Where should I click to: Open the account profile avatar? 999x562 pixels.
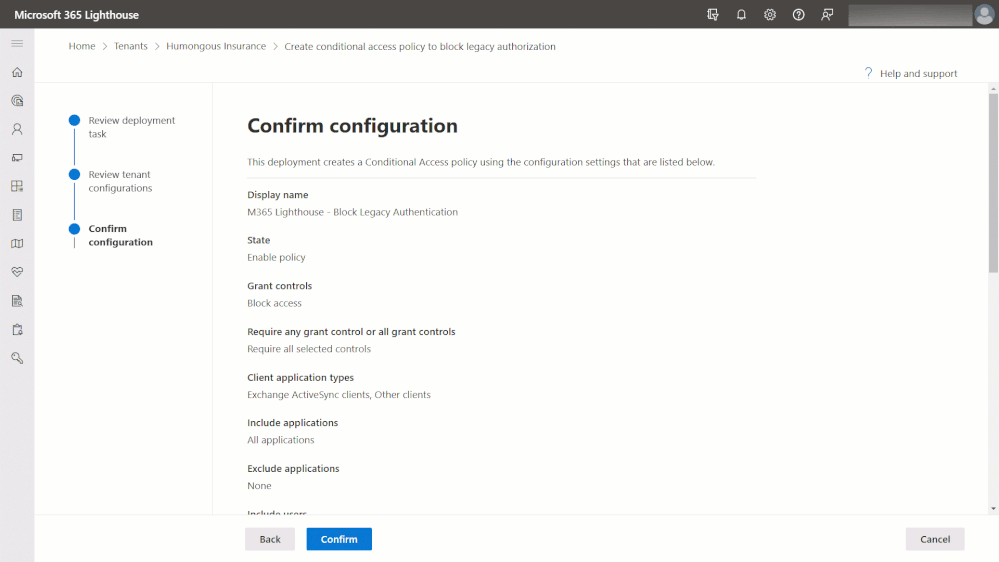984,15
